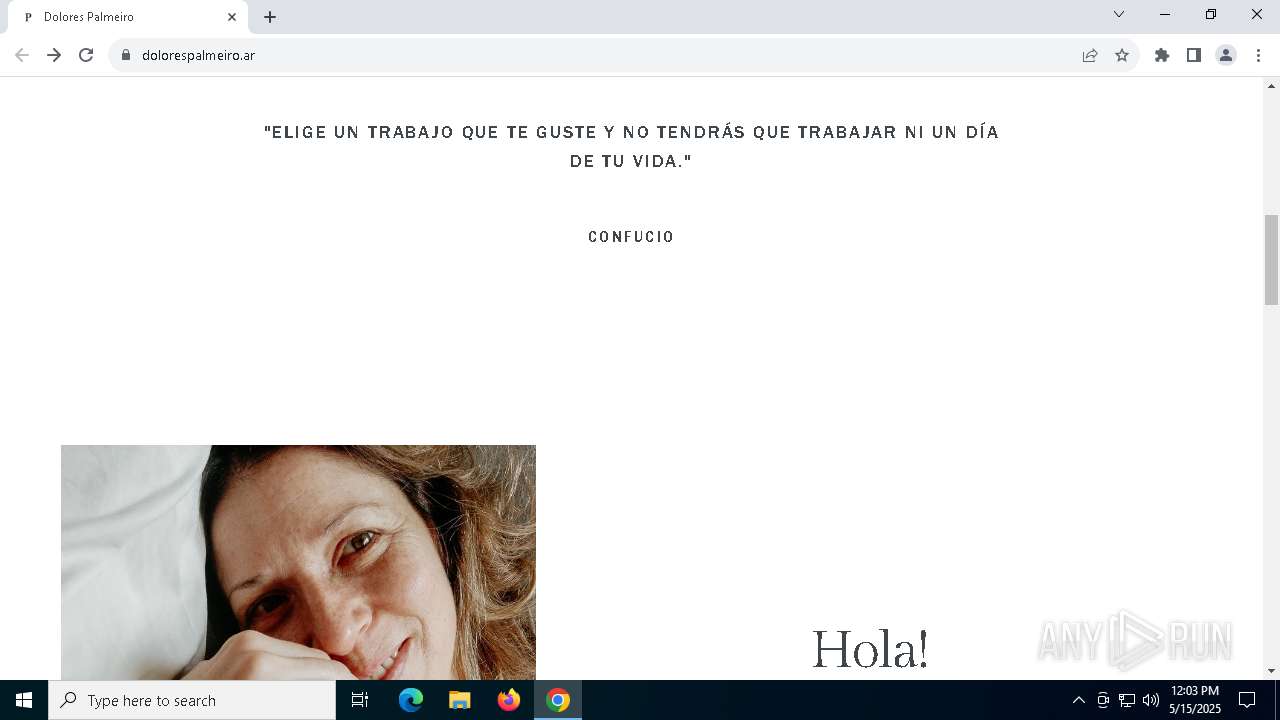The width and height of the screenshot is (1280, 720).
Task: Open the taskbar clock and date
Action: tap(1194, 700)
